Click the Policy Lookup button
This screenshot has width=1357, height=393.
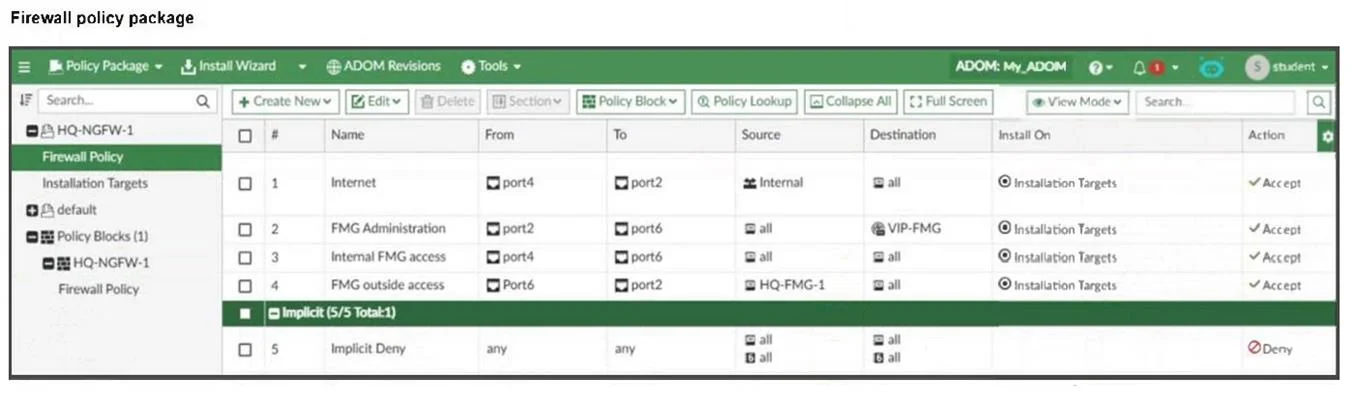click(744, 101)
